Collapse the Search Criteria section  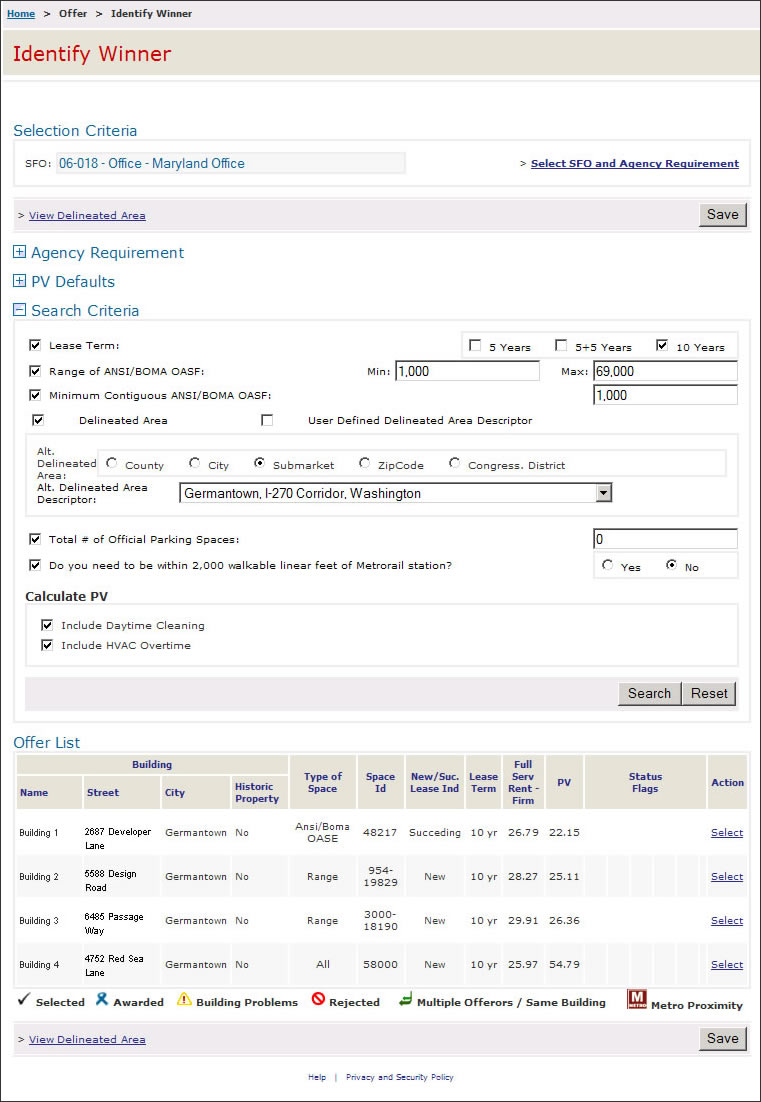(20, 310)
